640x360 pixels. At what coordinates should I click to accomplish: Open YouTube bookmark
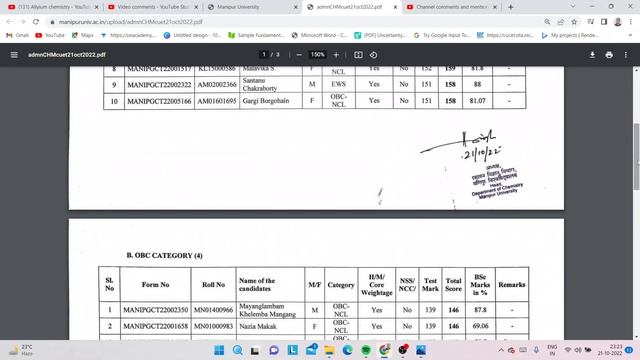click(50, 36)
